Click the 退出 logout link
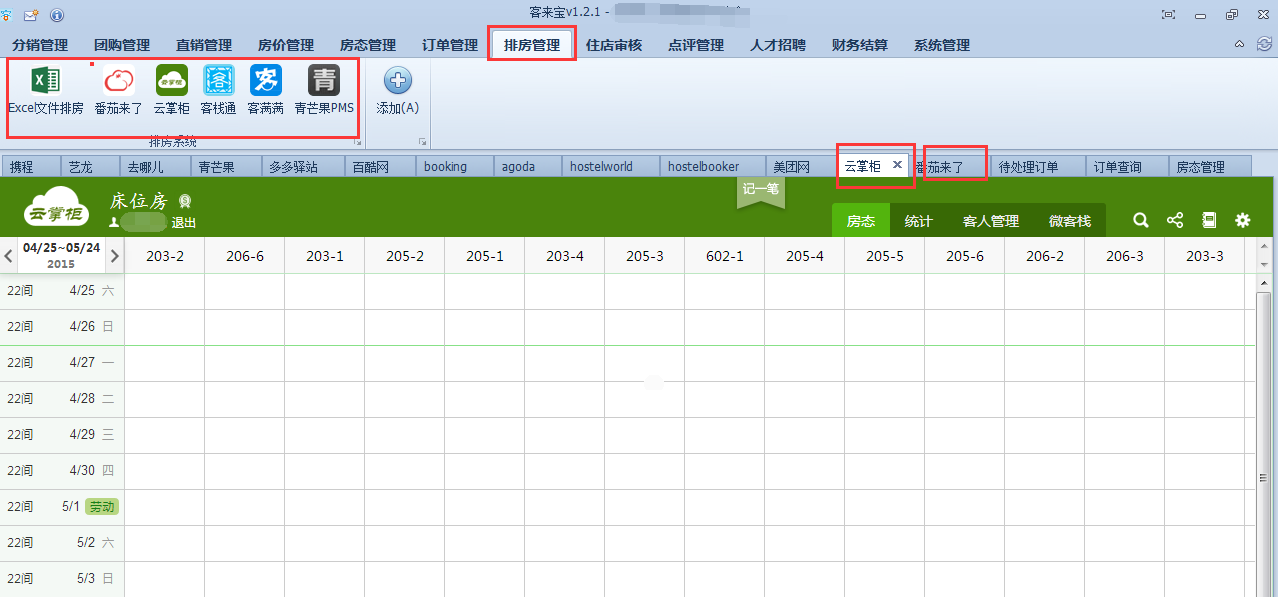The width and height of the screenshot is (1278, 597). click(x=184, y=223)
